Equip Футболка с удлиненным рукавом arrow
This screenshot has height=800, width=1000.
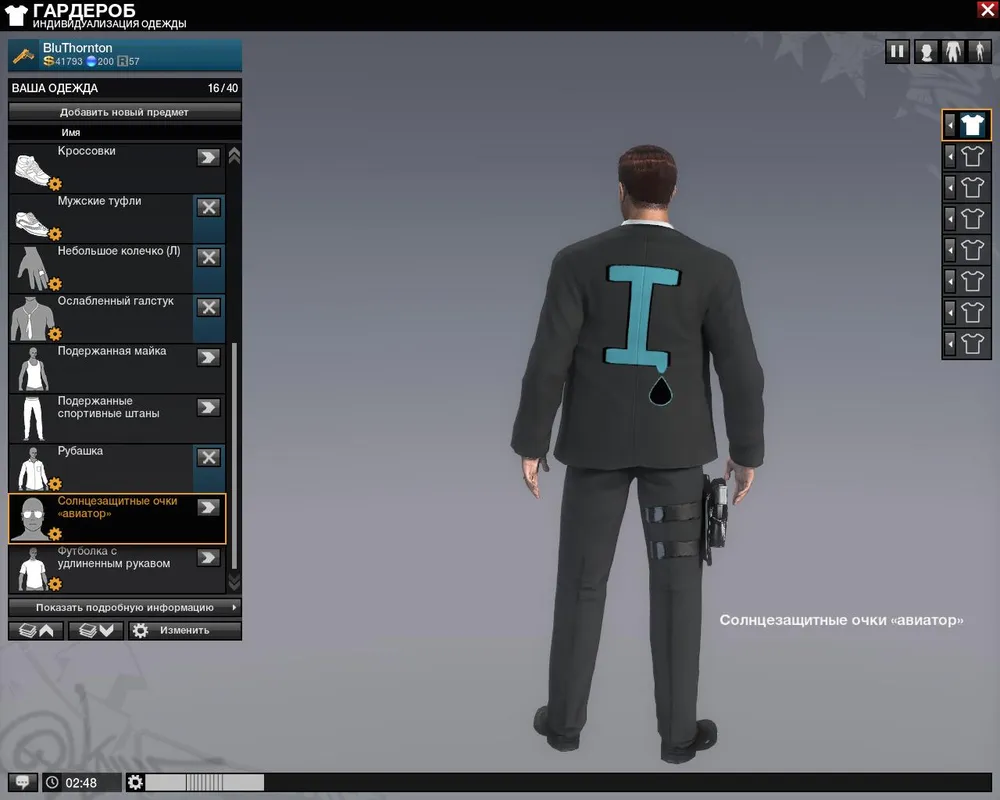point(208,558)
